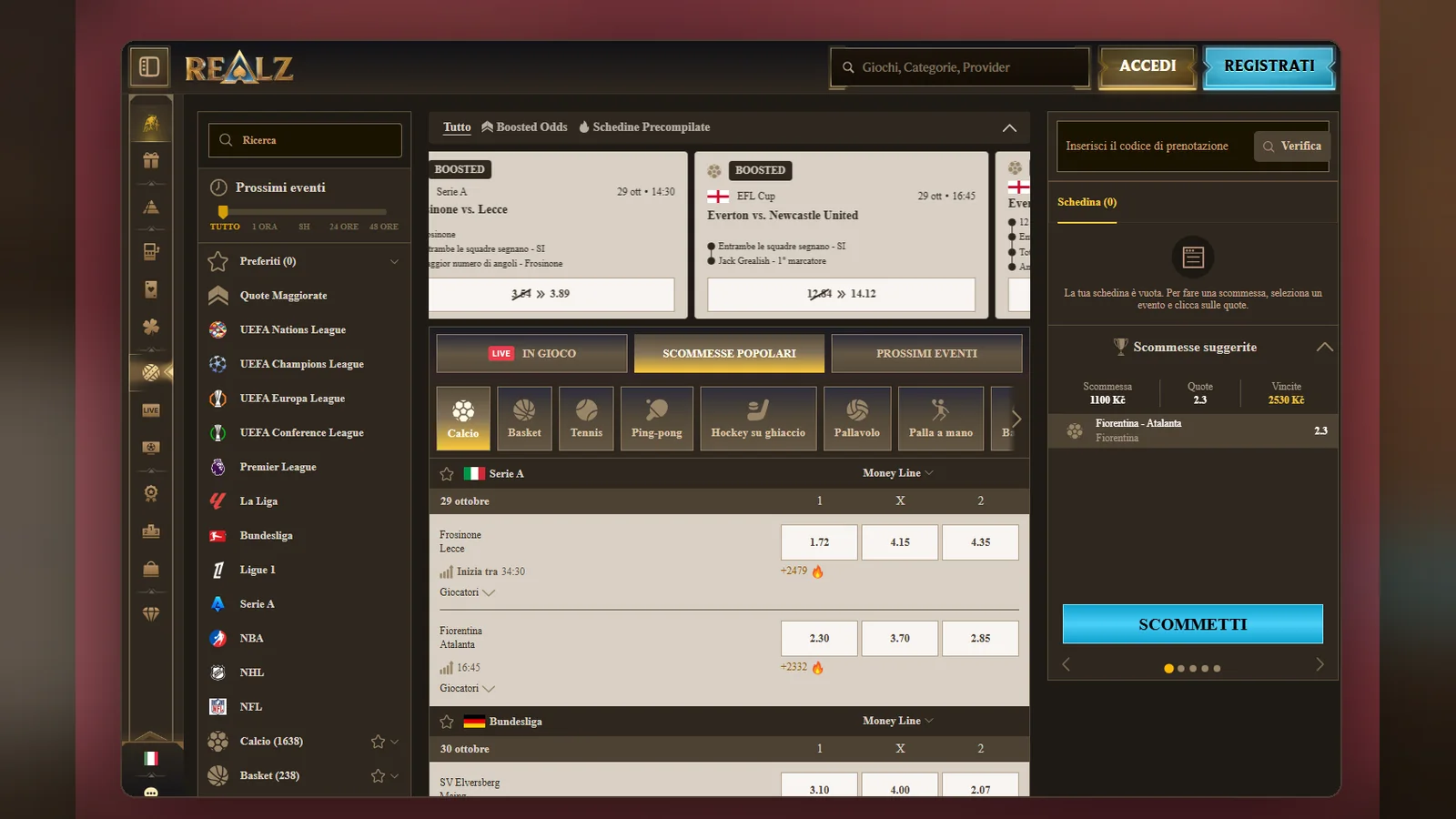Open the shop bag icon in sidebar
The height and width of the screenshot is (819, 1456).
click(151, 569)
